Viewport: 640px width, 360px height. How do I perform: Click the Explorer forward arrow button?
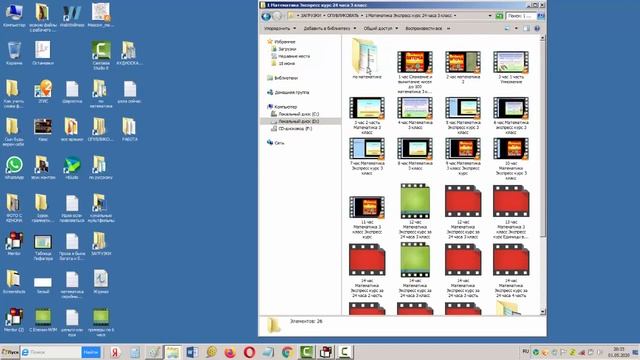pyautogui.click(x=277, y=16)
